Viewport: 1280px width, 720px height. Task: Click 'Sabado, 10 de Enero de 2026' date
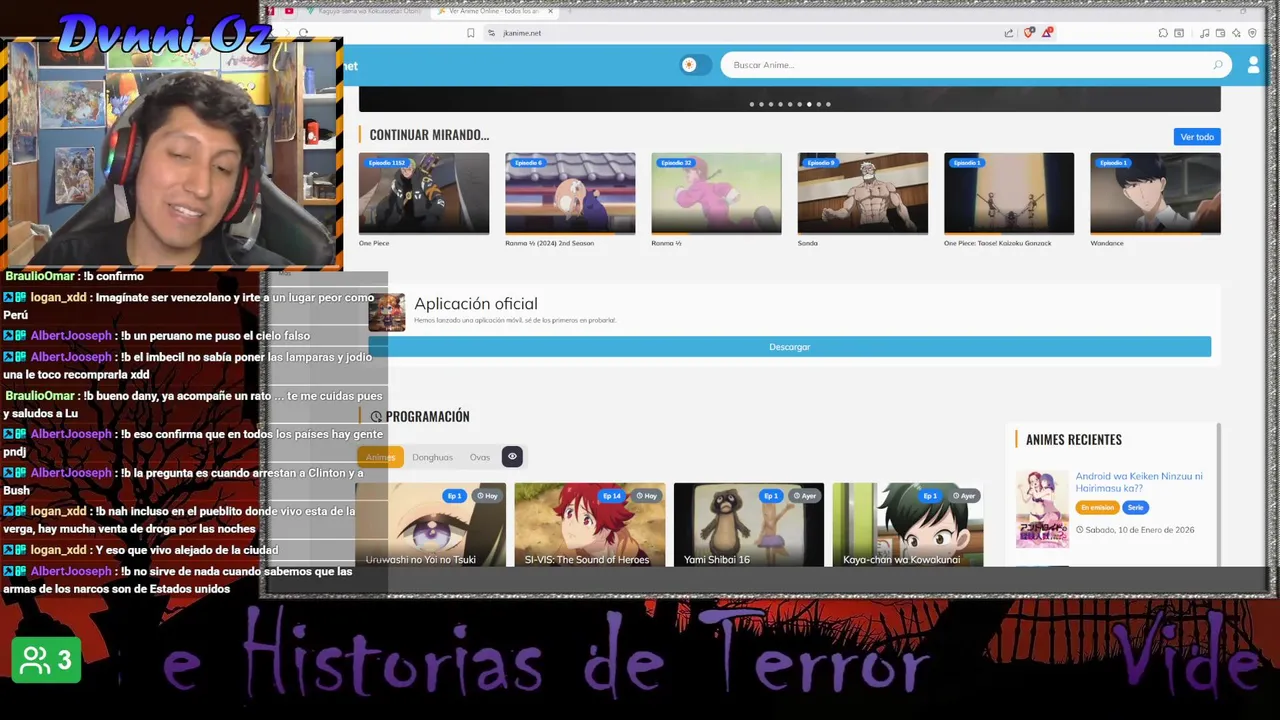tap(1139, 530)
